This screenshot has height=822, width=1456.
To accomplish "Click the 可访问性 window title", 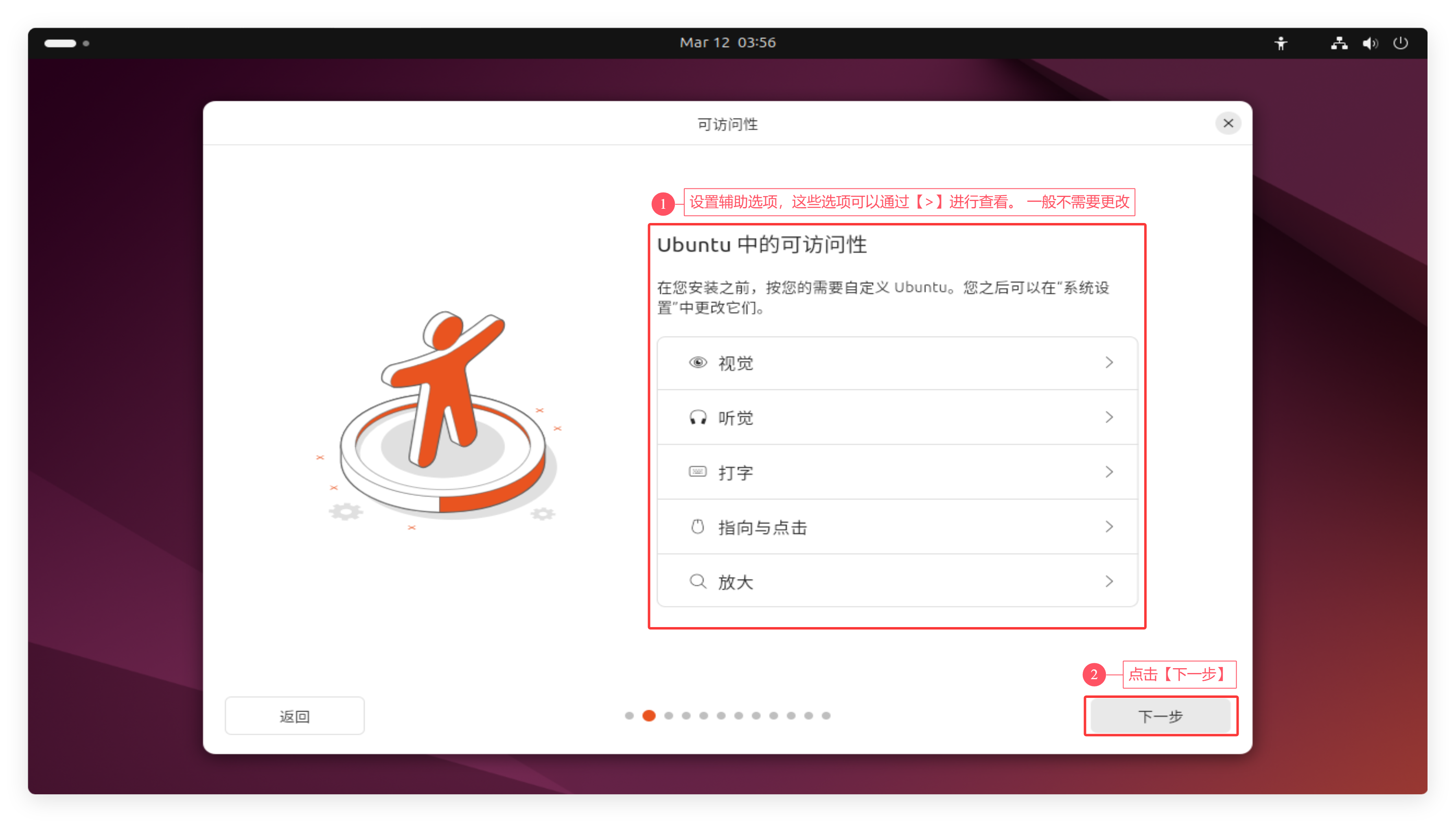I will pos(727,124).
